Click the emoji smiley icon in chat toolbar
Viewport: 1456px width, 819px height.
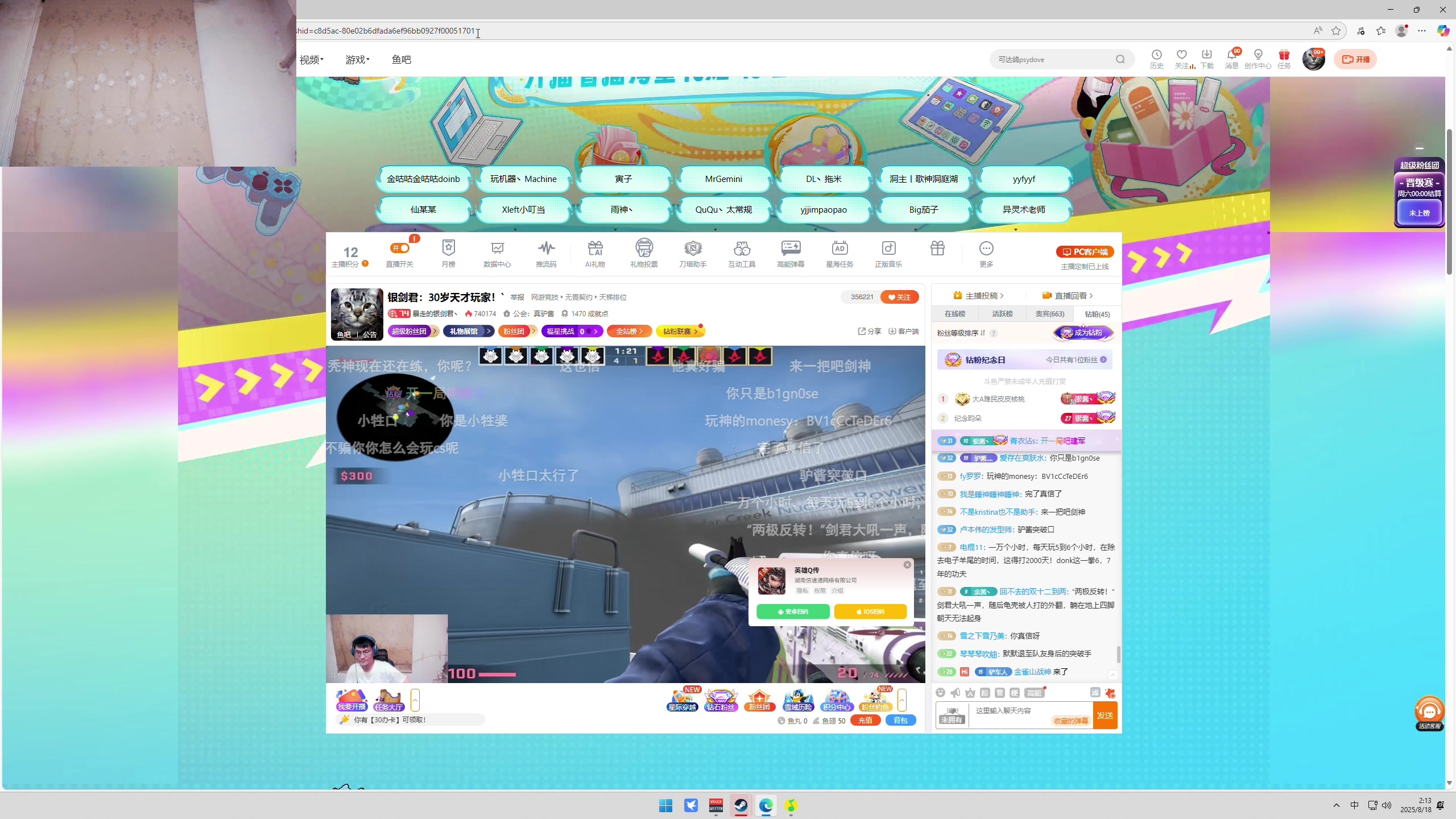click(940, 692)
